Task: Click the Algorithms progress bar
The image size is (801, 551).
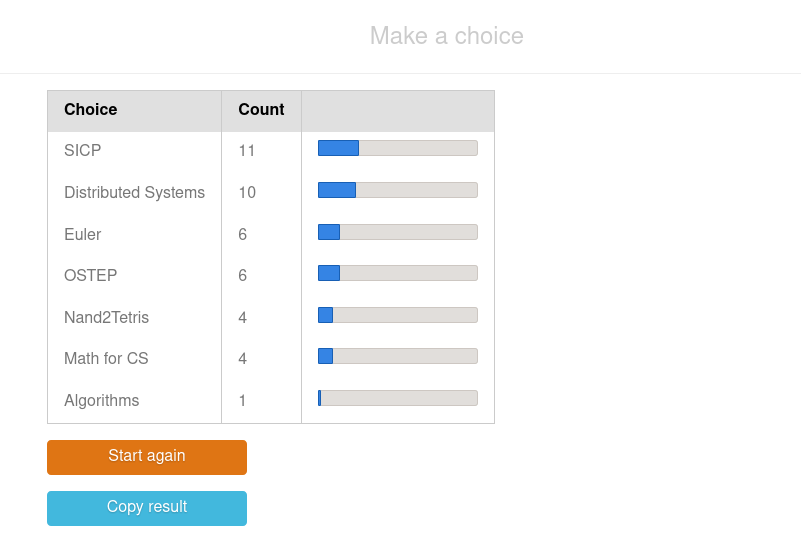Action: click(x=398, y=398)
